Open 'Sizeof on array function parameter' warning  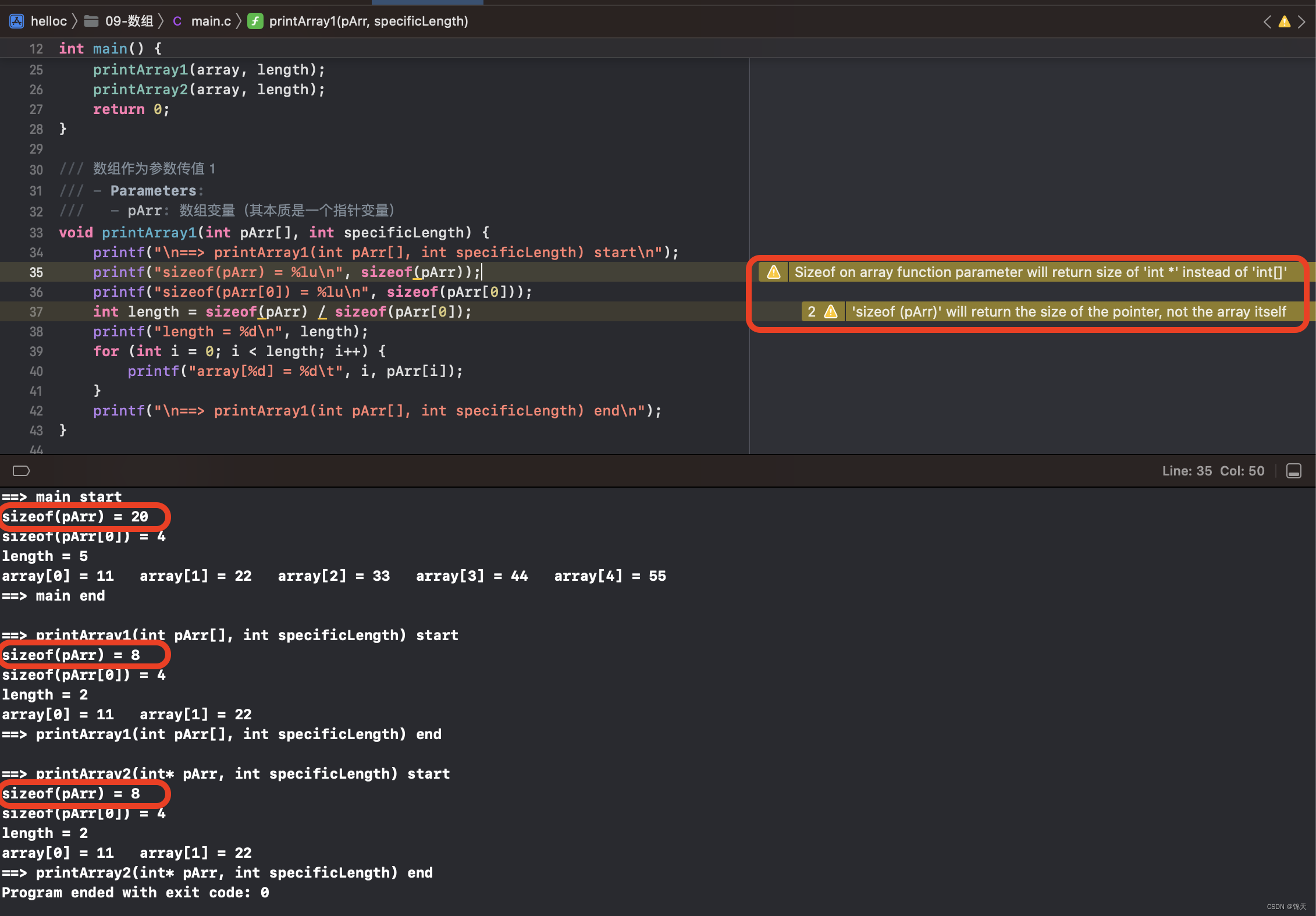pos(1041,272)
